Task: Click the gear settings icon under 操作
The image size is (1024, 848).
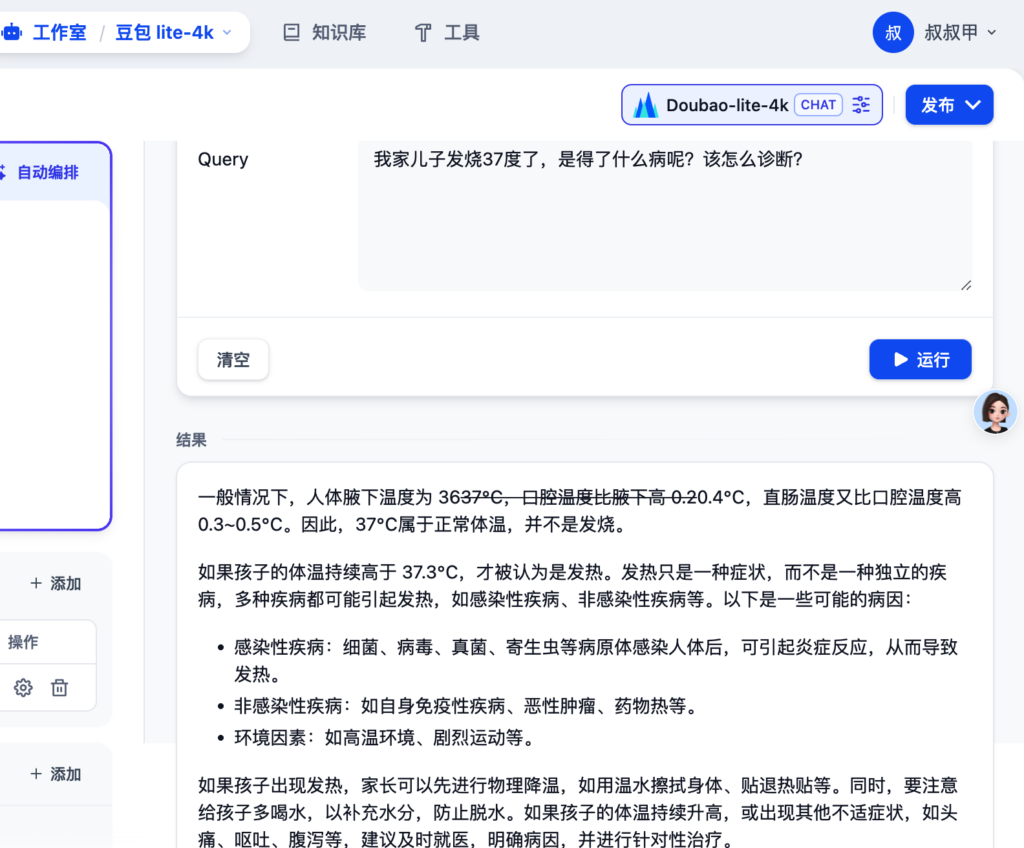Action: (23, 687)
